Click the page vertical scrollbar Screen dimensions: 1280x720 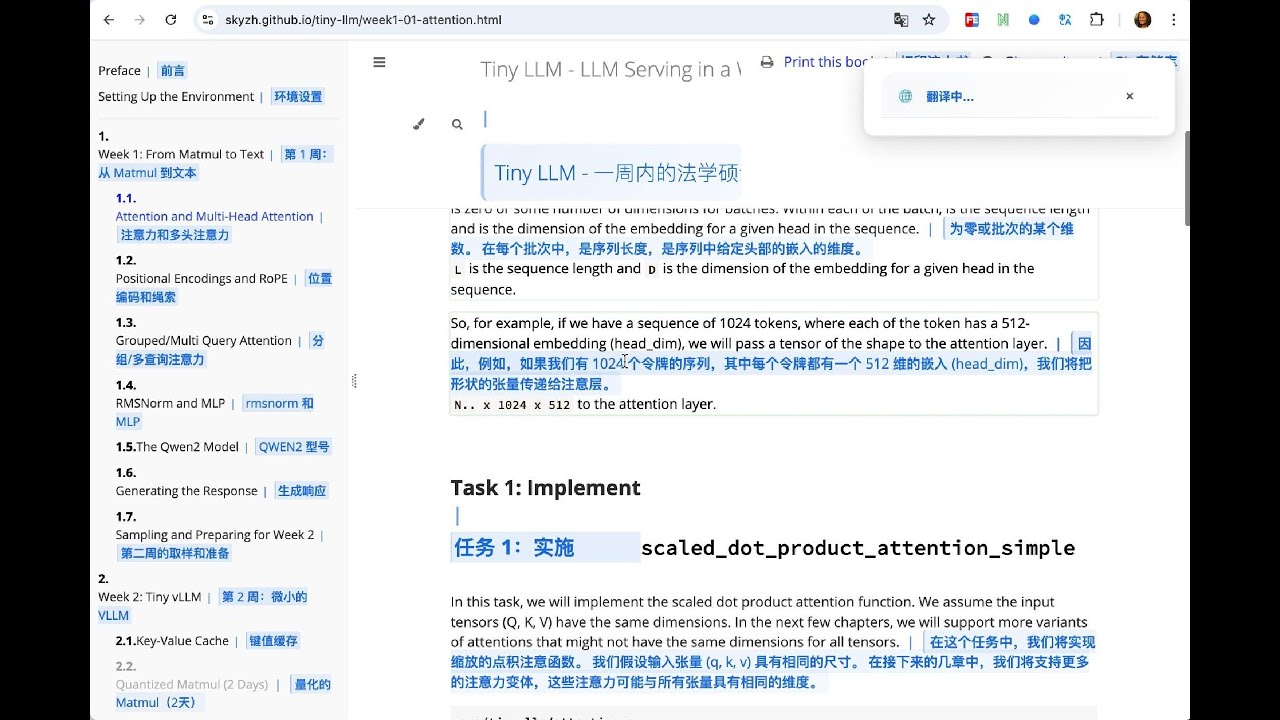tap(1186, 177)
